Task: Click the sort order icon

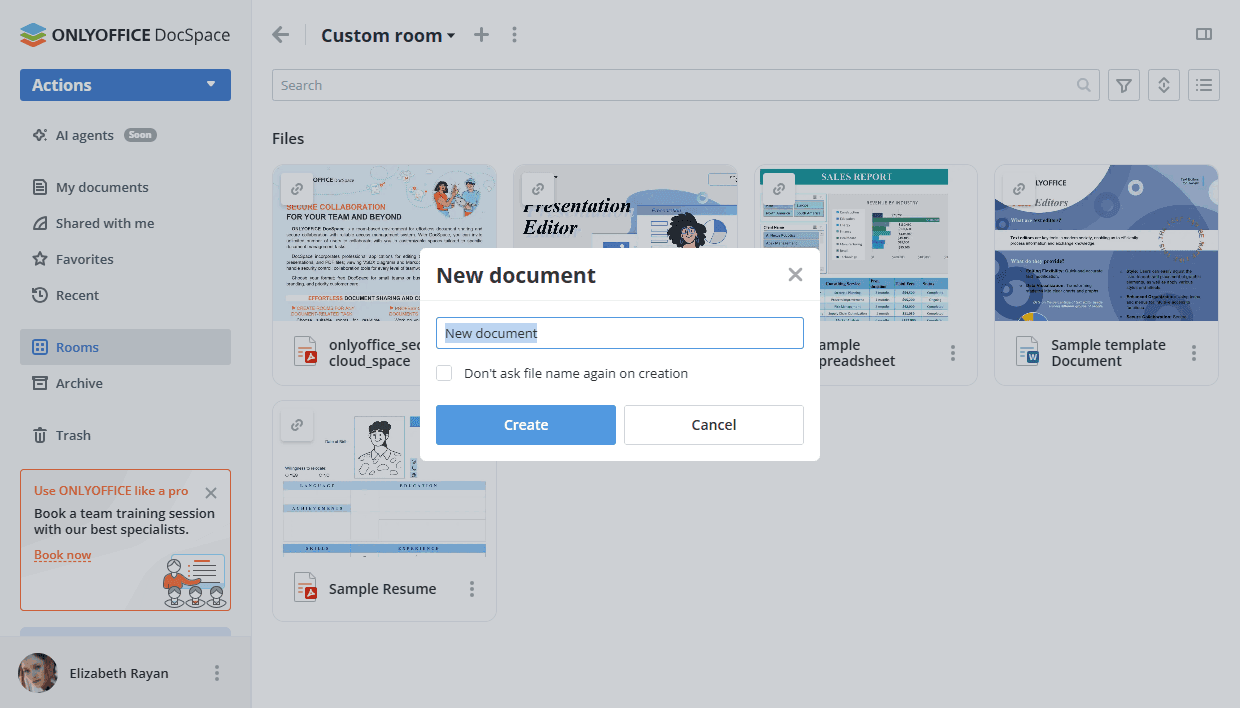Action: click(1163, 85)
